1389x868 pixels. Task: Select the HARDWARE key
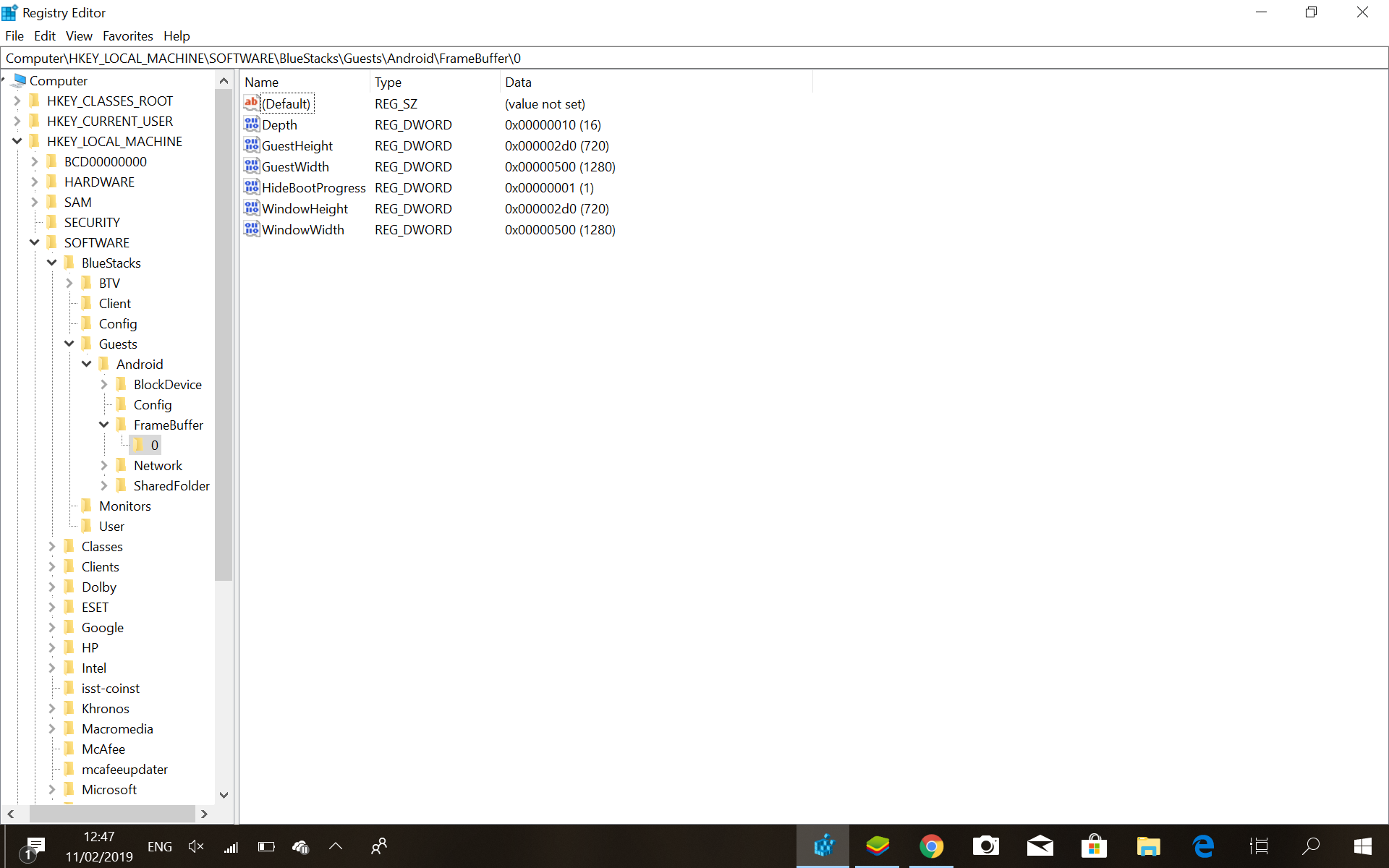click(x=99, y=182)
